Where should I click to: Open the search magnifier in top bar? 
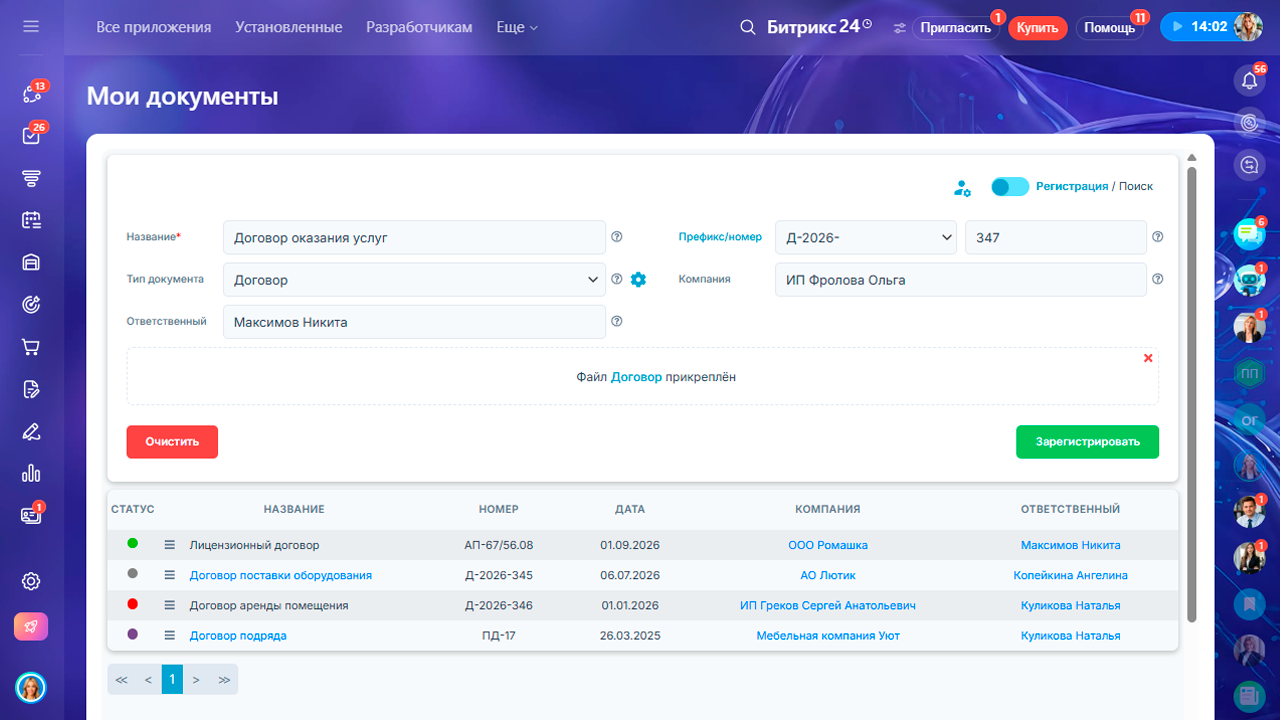(x=747, y=27)
